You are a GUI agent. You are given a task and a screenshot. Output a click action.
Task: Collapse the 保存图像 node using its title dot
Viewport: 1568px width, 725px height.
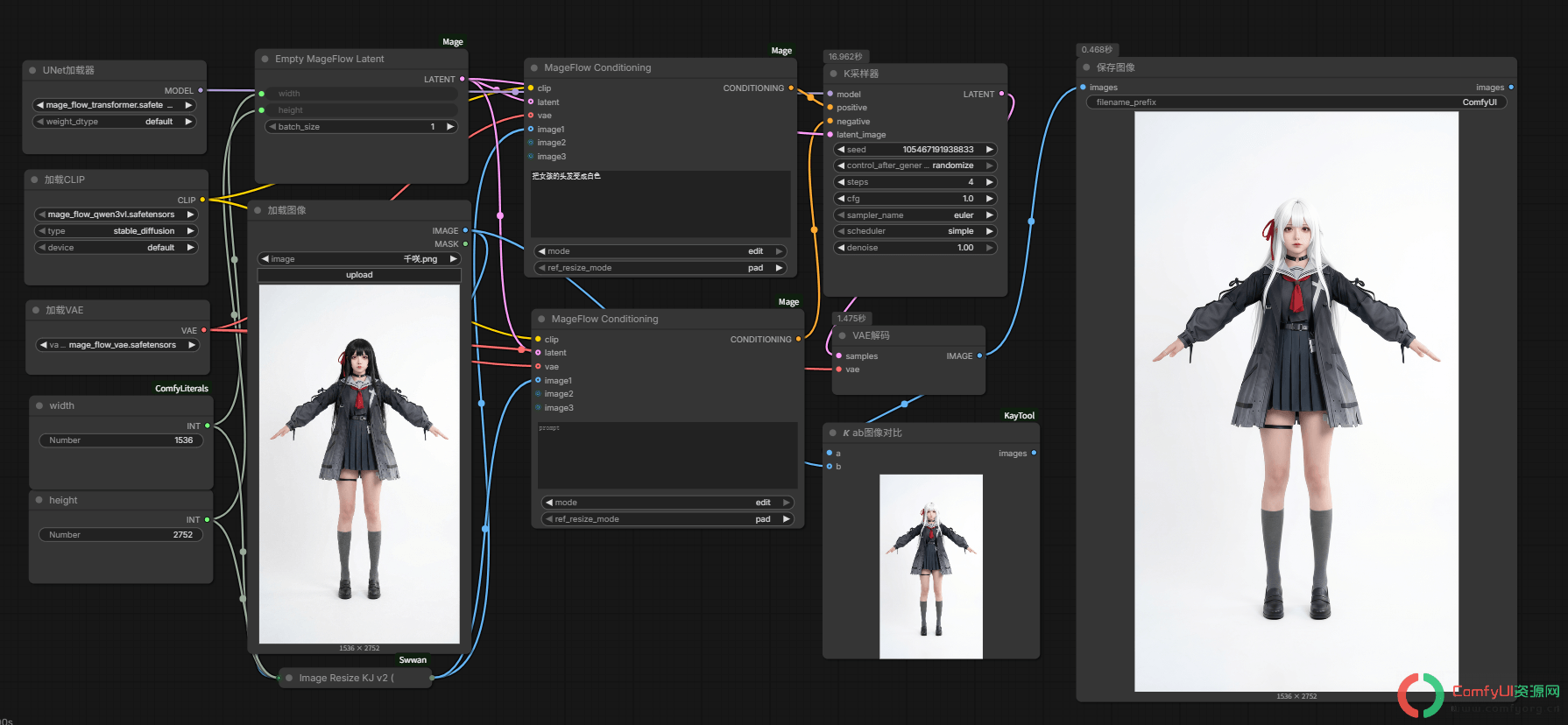[1087, 67]
